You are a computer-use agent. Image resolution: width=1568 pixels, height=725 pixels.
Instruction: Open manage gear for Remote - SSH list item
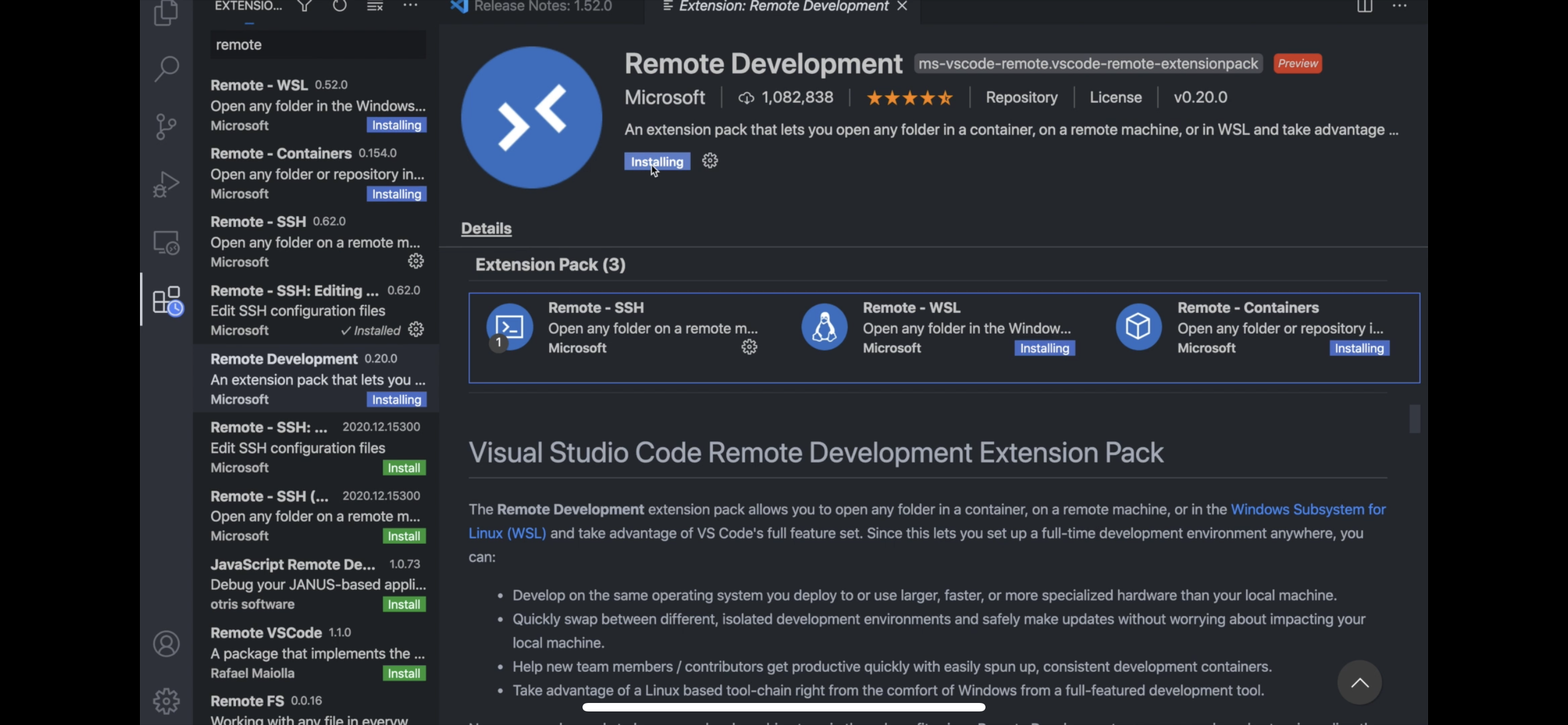tap(416, 261)
